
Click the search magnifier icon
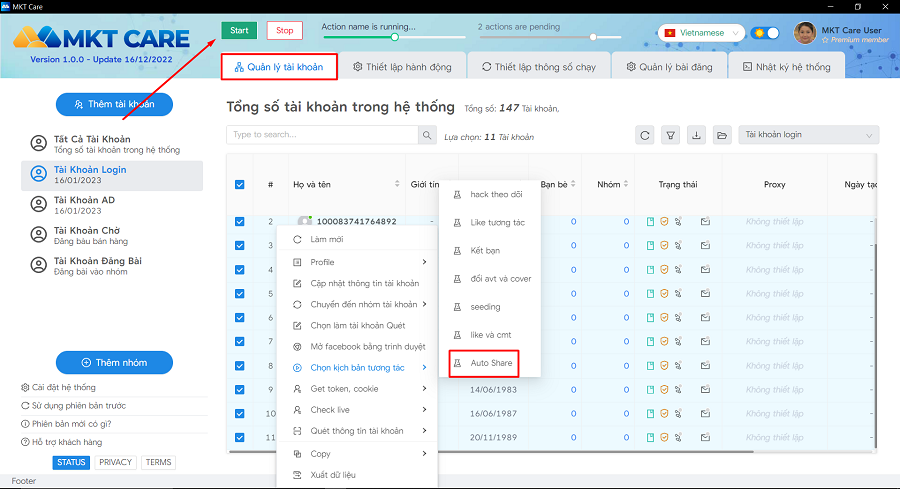(x=427, y=135)
